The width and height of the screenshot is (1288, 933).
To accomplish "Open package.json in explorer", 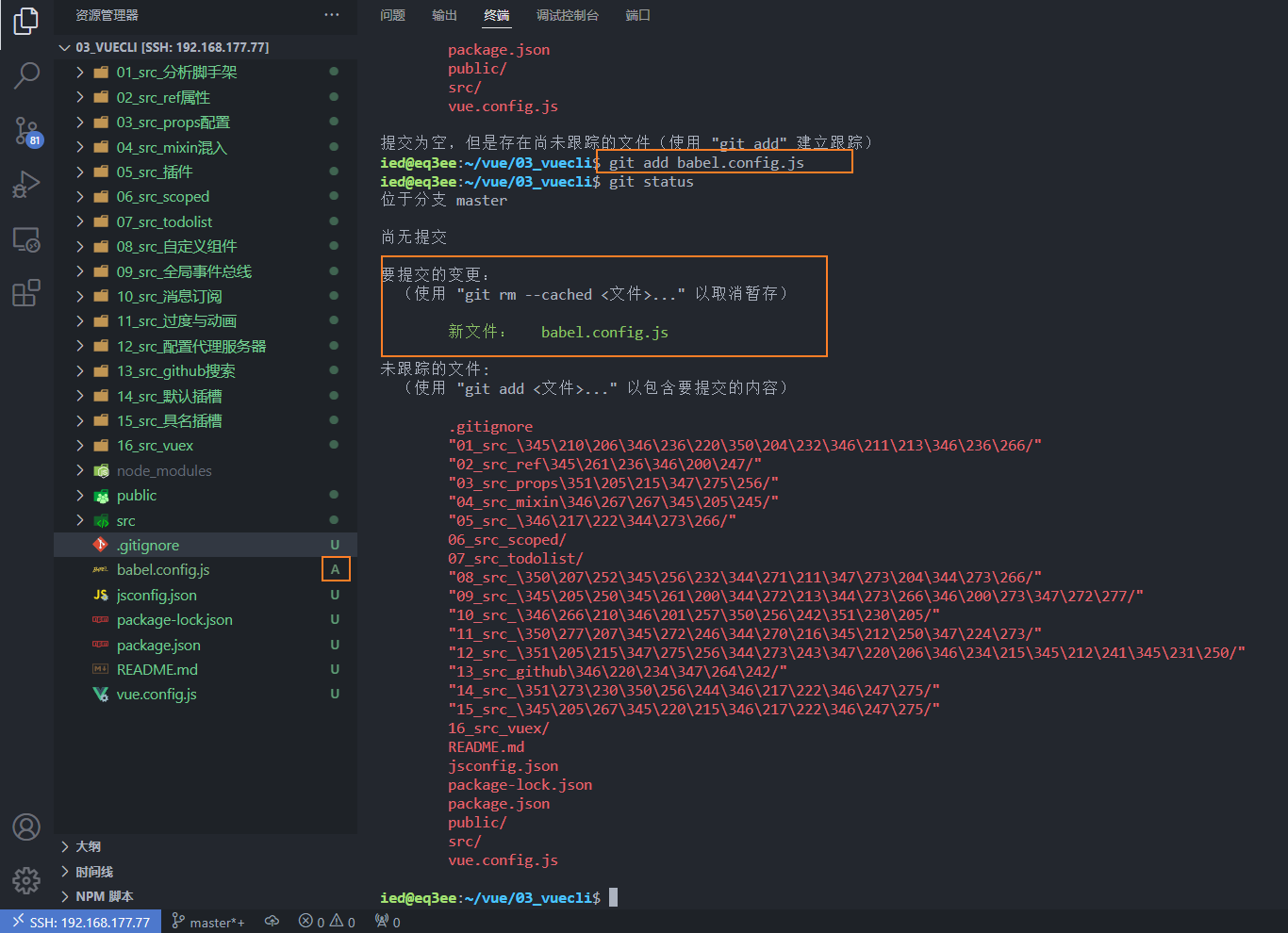I will click(206, 645).
